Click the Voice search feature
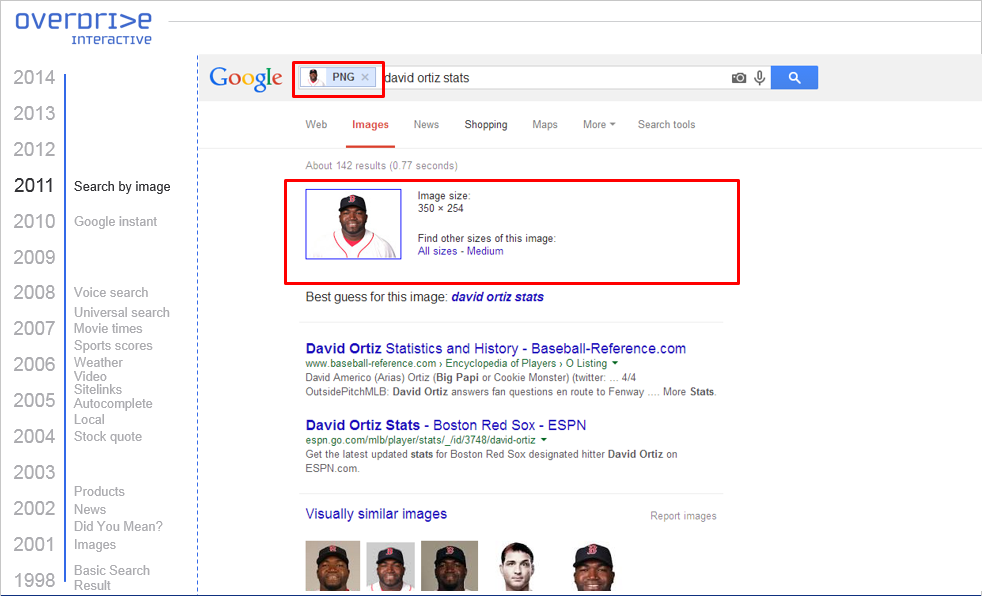This screenshot has height=596, width=982. tap(111, 292)
